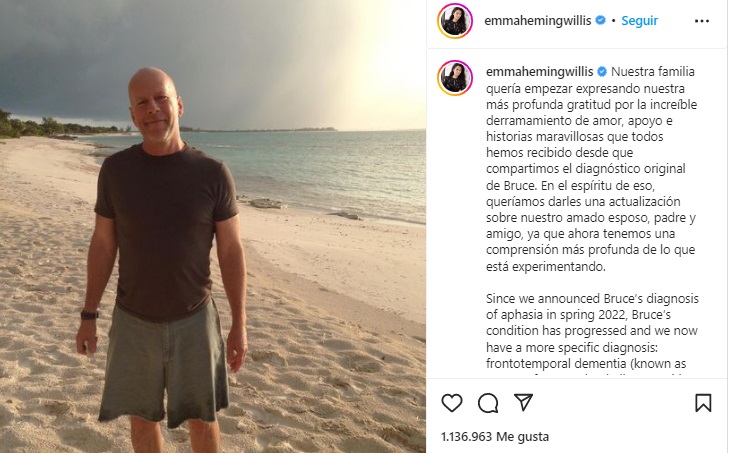Click the wristwatch on the man's arm

pos(89,315)
